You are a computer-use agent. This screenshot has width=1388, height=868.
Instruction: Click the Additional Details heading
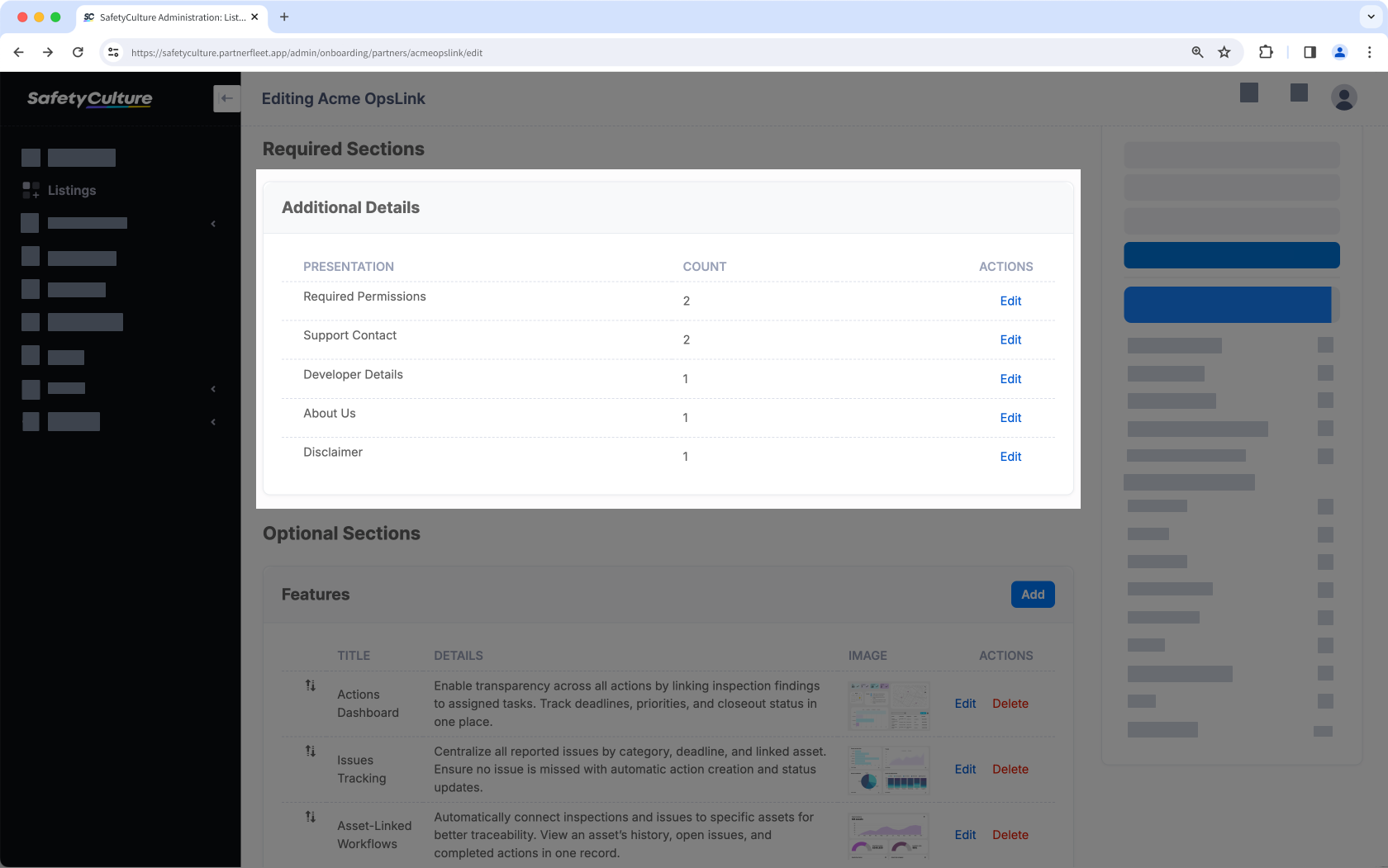pos(350,207)
